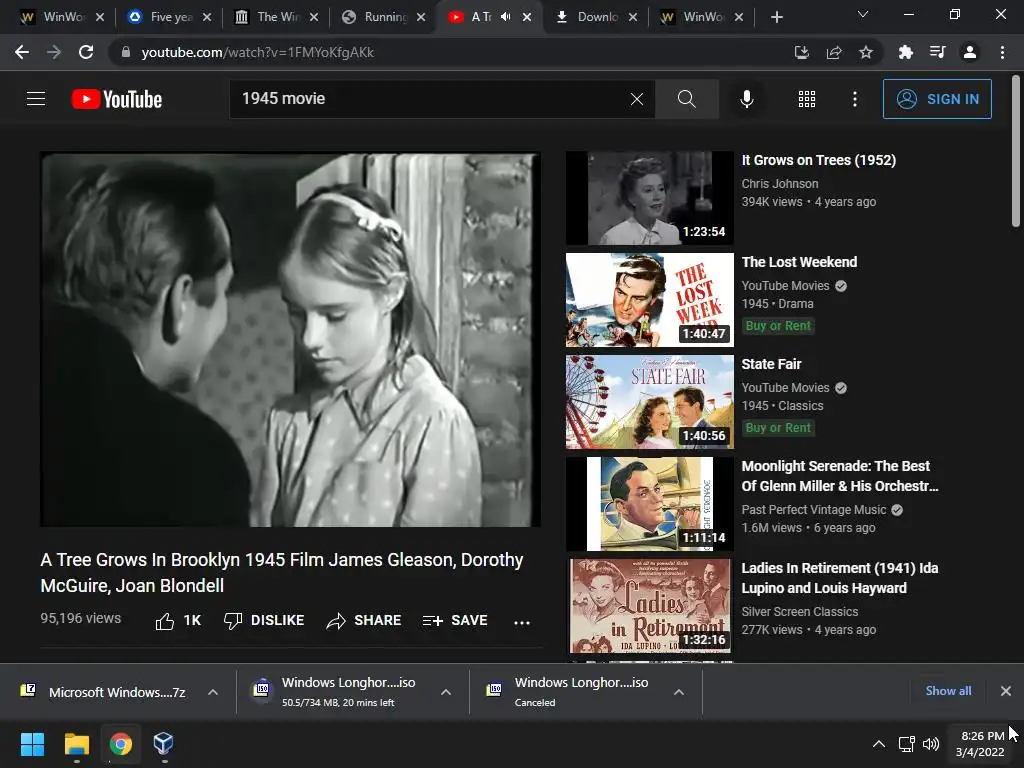Open YouTube settings three-dot menu
The image size is (1024, 768).
click(x=854, y=99)
